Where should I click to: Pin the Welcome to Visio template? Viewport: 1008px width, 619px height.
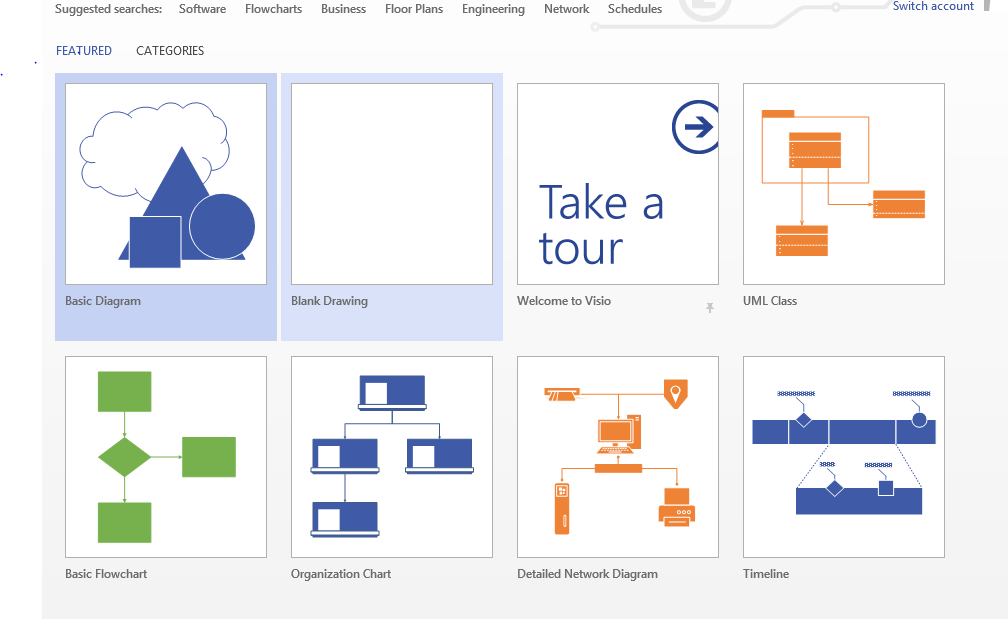[x=710, y=308]
